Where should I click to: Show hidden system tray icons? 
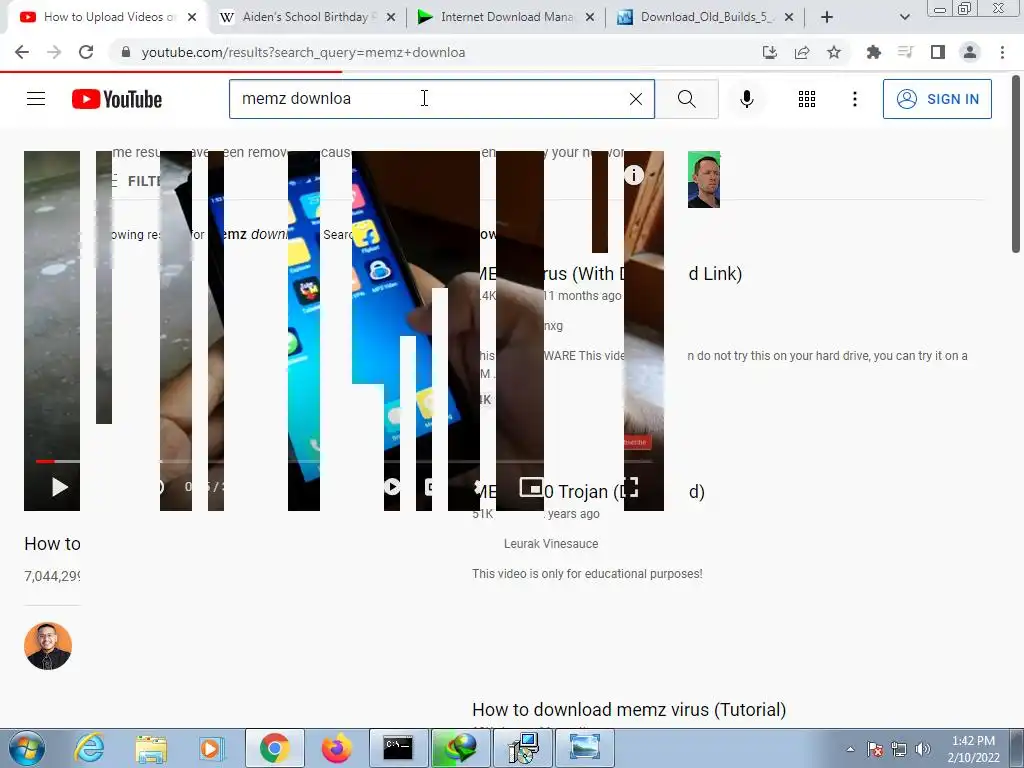pyautogui.click(x=850, y=749)
